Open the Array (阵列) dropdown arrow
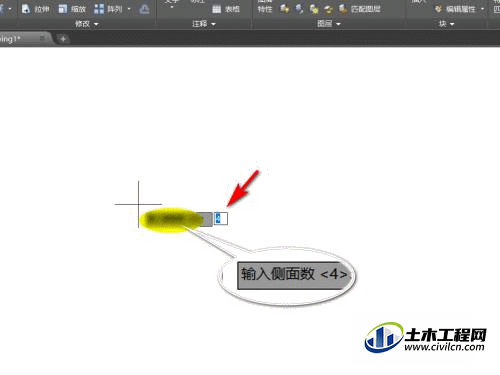 (x=129, y=9)
